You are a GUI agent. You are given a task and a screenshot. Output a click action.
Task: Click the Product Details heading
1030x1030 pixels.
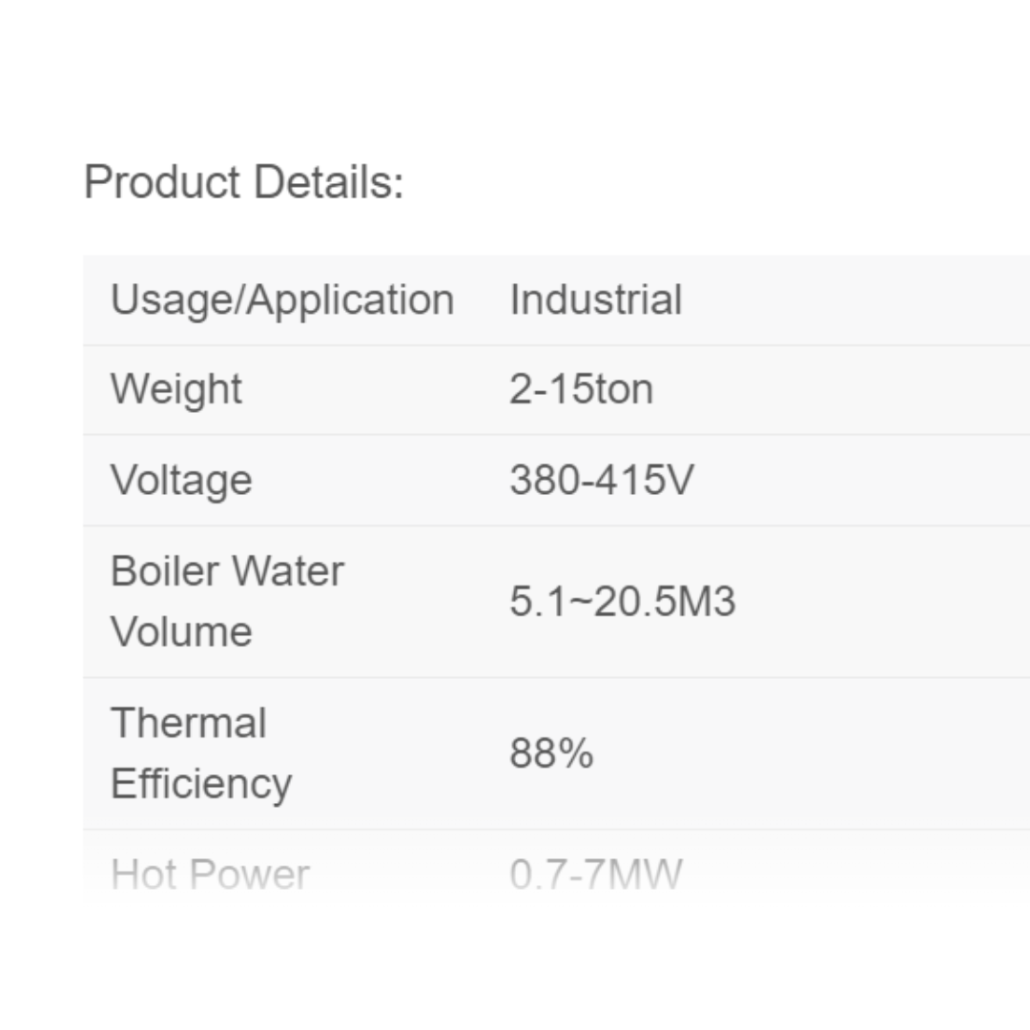(244, 182)
